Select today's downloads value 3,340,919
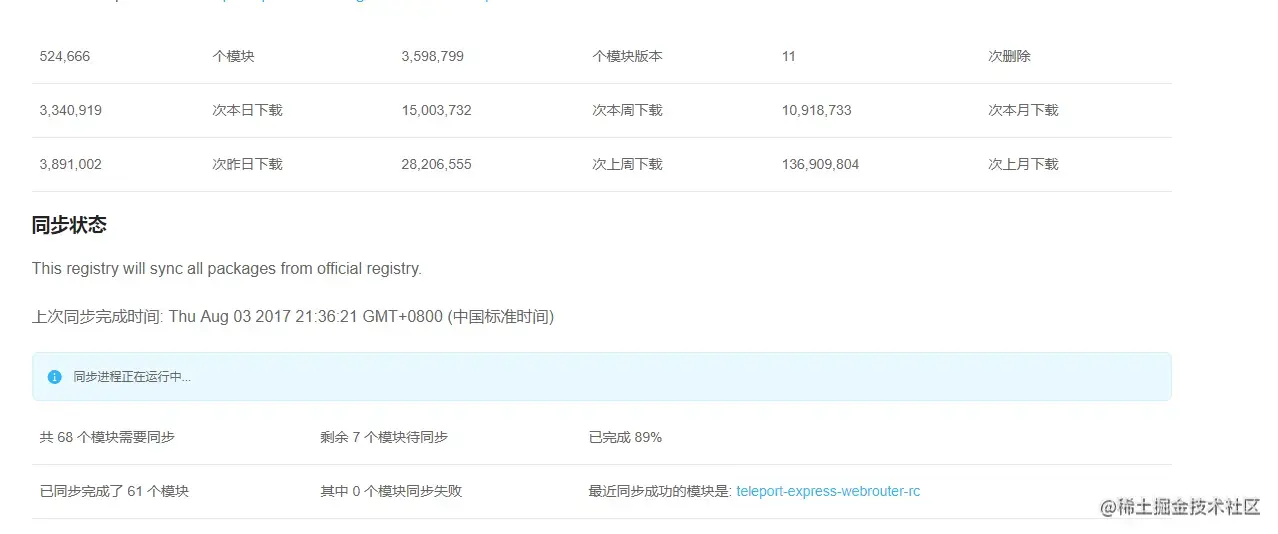Viewport: 1278px width, 534px height. coord(71,110)
